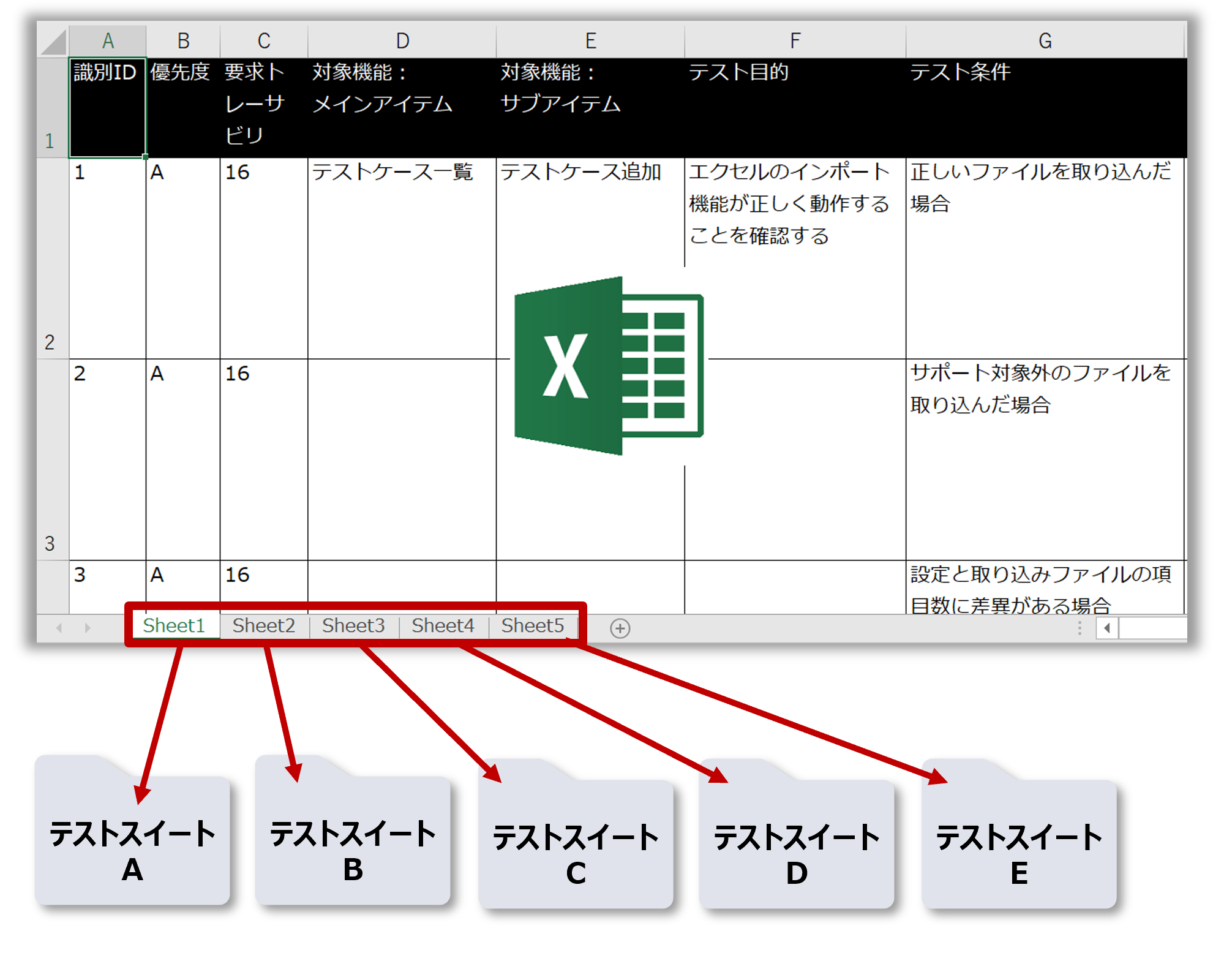1213x980 pixels.
Task: Click the 対象機能：メインアイテム header cell
Action: tap(402, 108)
